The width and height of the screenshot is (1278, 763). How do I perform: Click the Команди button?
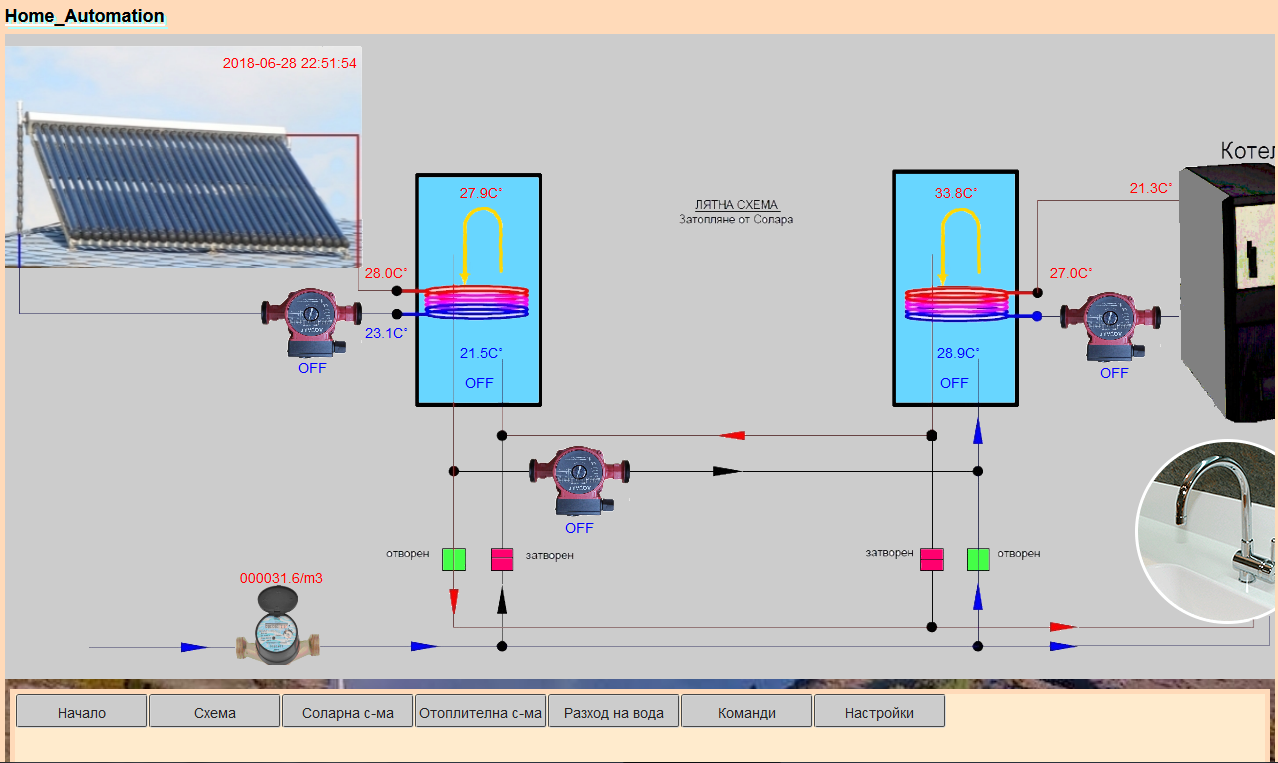[747, 712]
